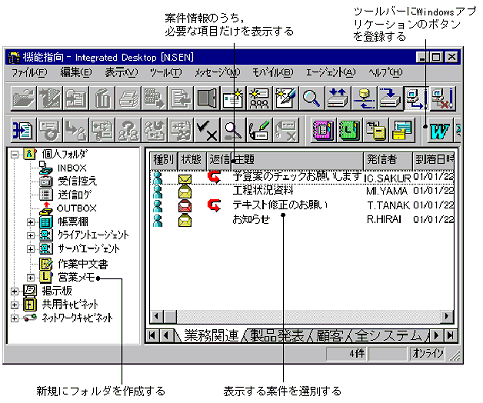The width and height of the screenshot is (483, 403).
Task: Click the jump-to-first-tab arrow button
Action: point(152,335)
